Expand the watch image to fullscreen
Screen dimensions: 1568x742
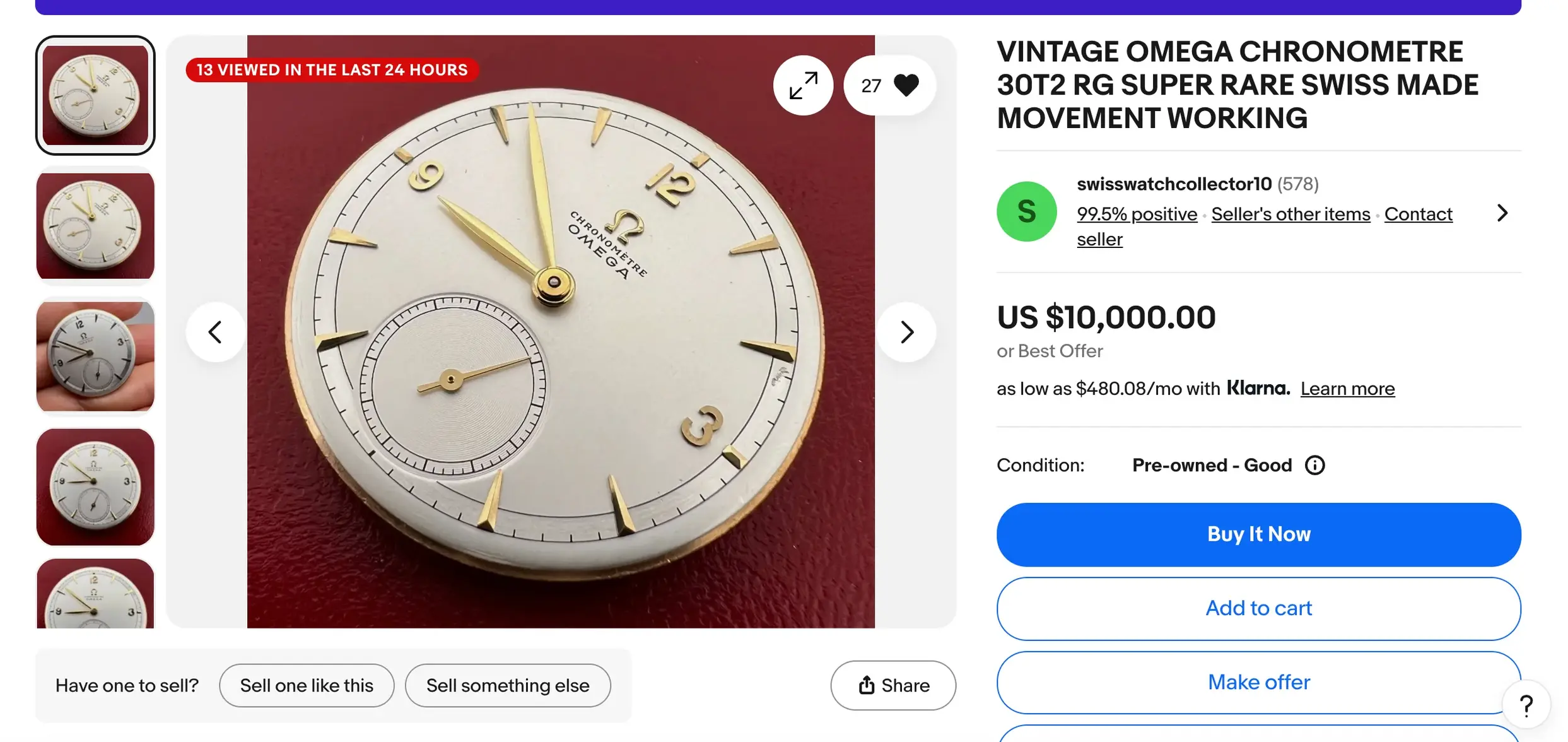click(803, 85)
